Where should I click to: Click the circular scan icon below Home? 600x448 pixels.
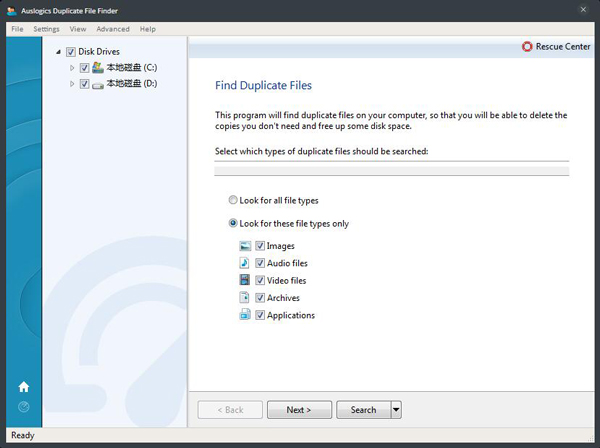tap(24, 407)
